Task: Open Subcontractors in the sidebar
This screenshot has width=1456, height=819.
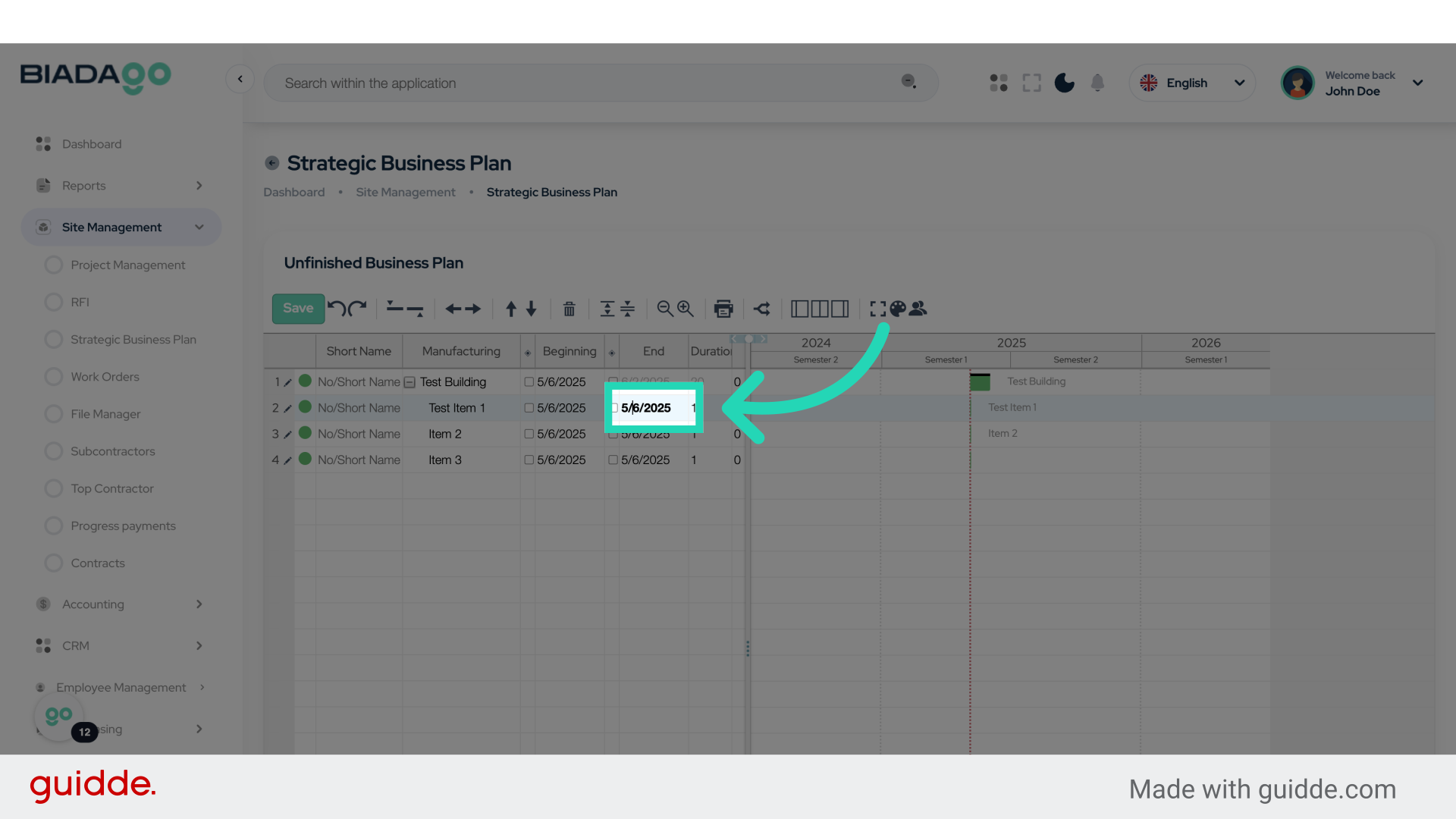Action: pos(112,451)
